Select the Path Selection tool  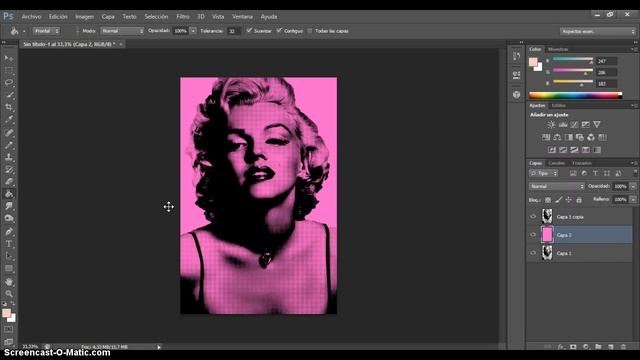click(9, 256)
